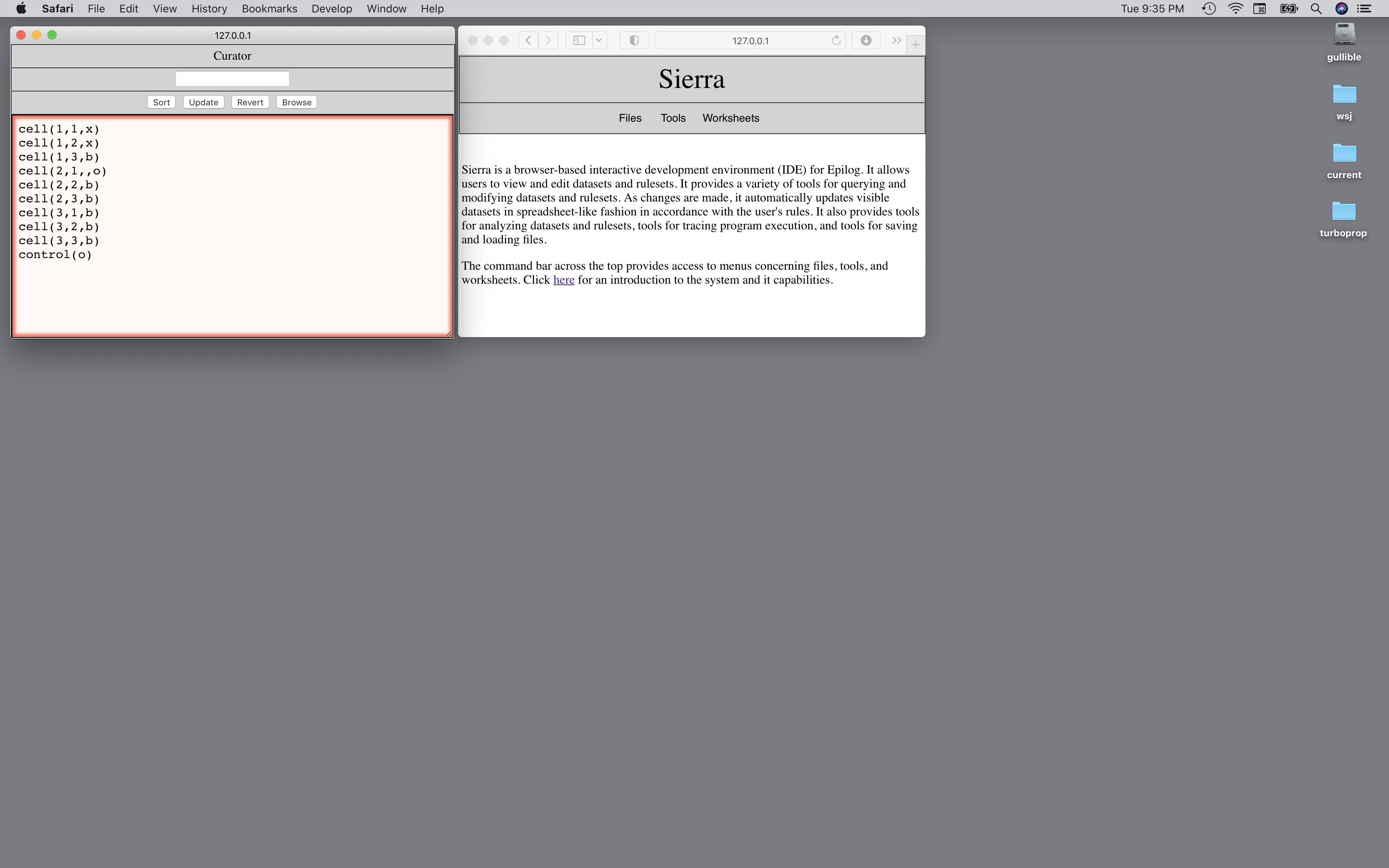Expand the sidebar dropdown chevron
The height and width of the screenshot is (868, 1389).
tap(599, 40)
